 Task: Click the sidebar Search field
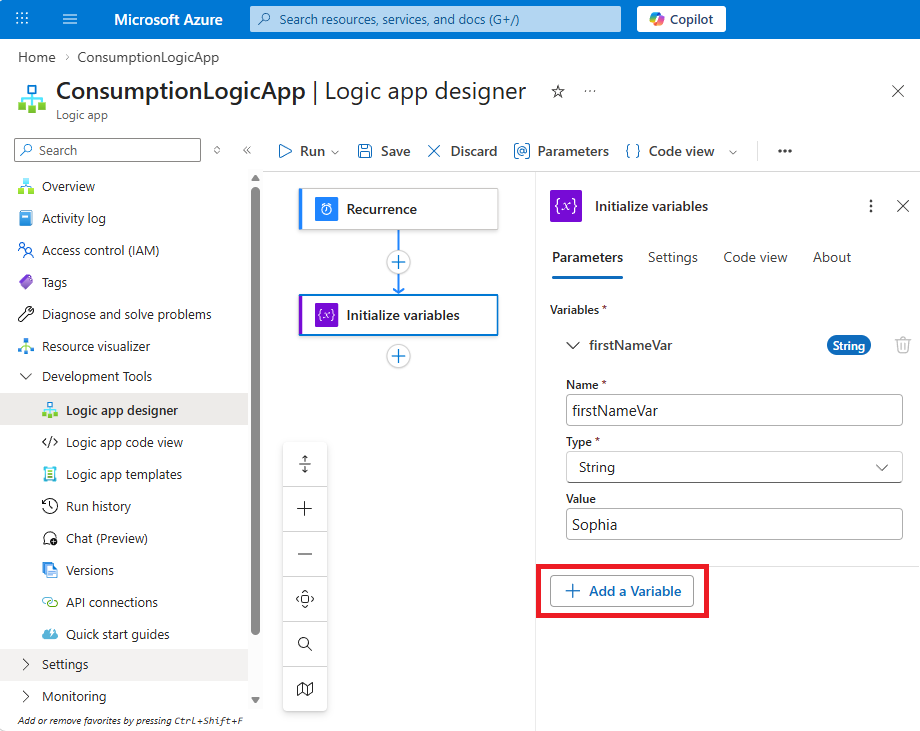pyautogui.click(x=107, y=150)
